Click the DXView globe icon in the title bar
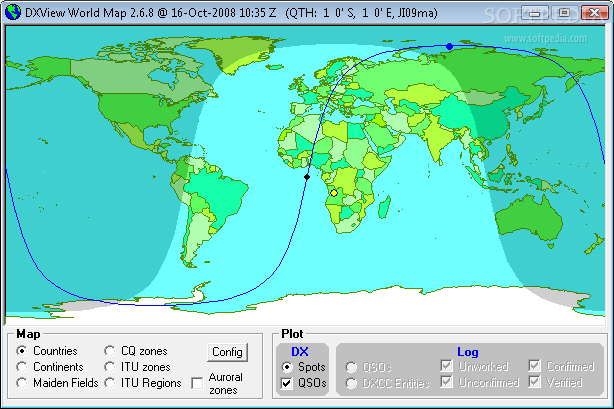Image resolution: width=614 pixels, height=409 pixels. (x=13, y=13)
